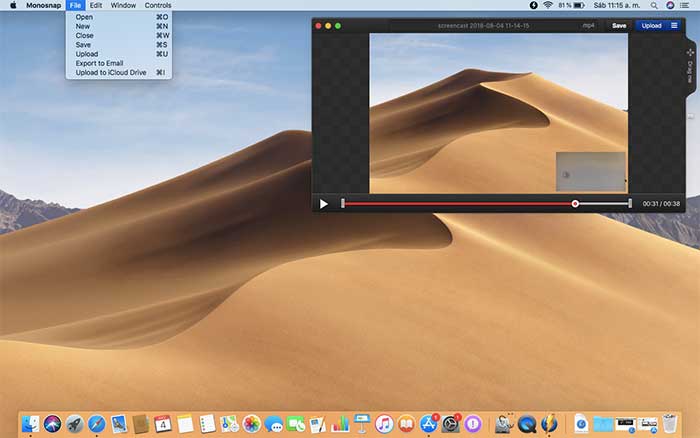This screenshot has width=700, height=438.
Task: Open the Monosnap application menu
Action: (43, 5)
